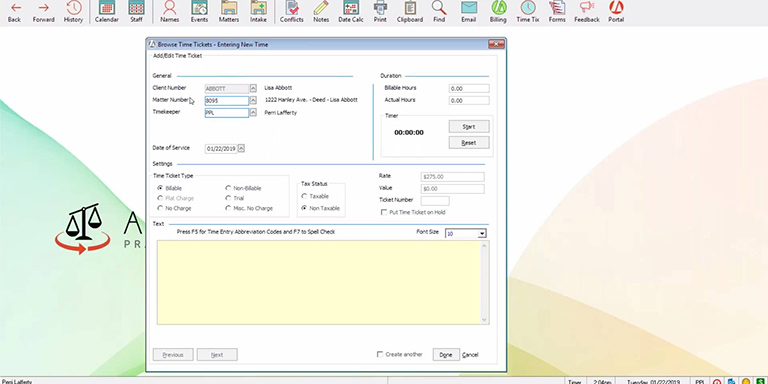
Task: Open the Portal icon
Action: click(616, 12)
